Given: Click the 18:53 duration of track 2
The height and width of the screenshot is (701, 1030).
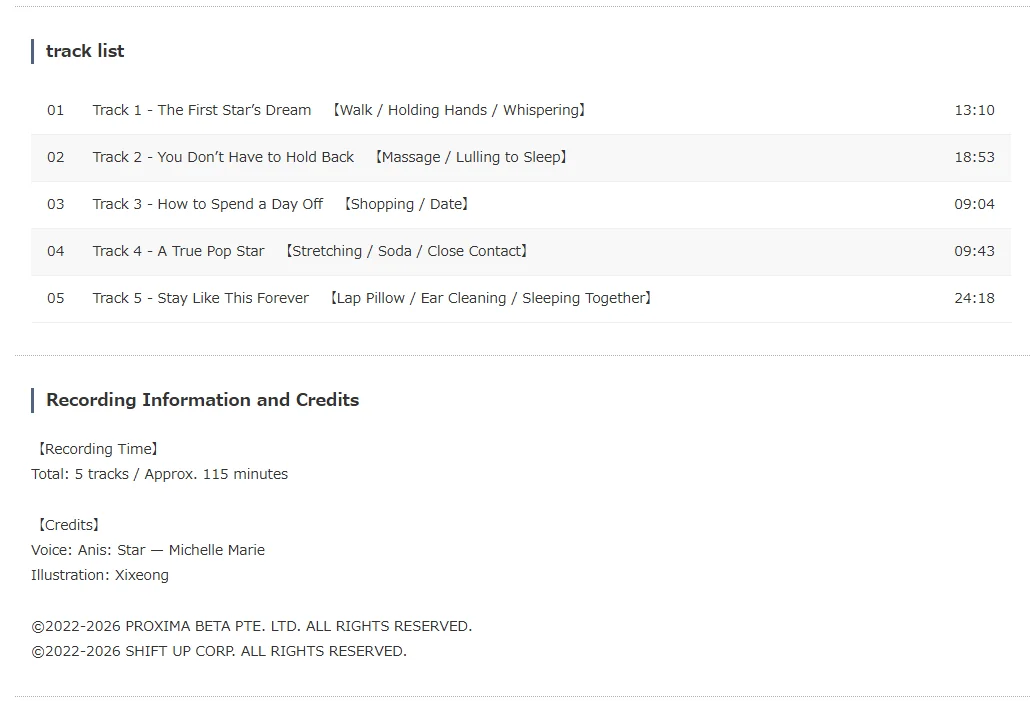Looking at the screenshot, I should click(974, 158).
